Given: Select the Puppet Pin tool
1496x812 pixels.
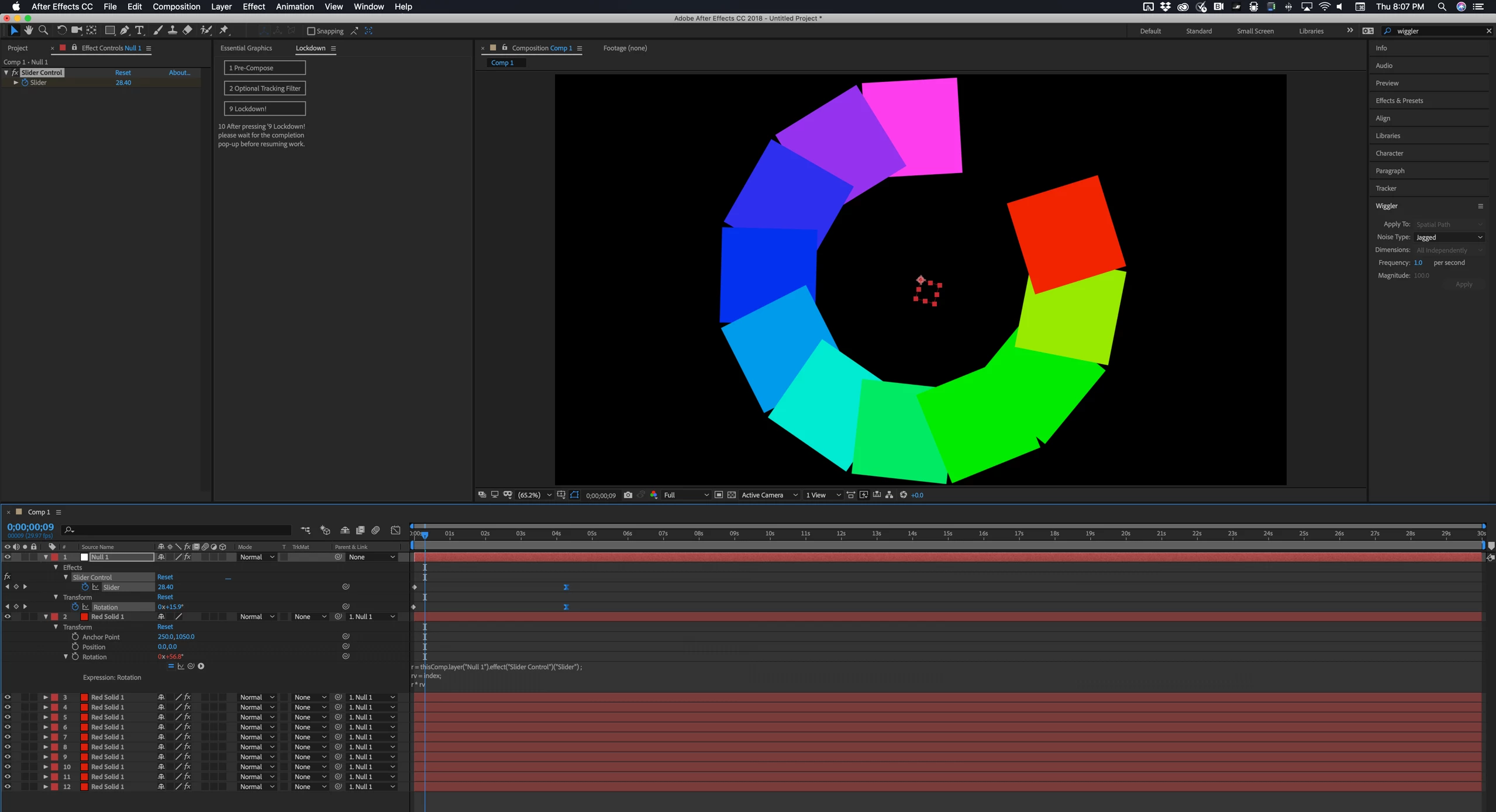Looking at the screenshot, I should click(224, 30).
